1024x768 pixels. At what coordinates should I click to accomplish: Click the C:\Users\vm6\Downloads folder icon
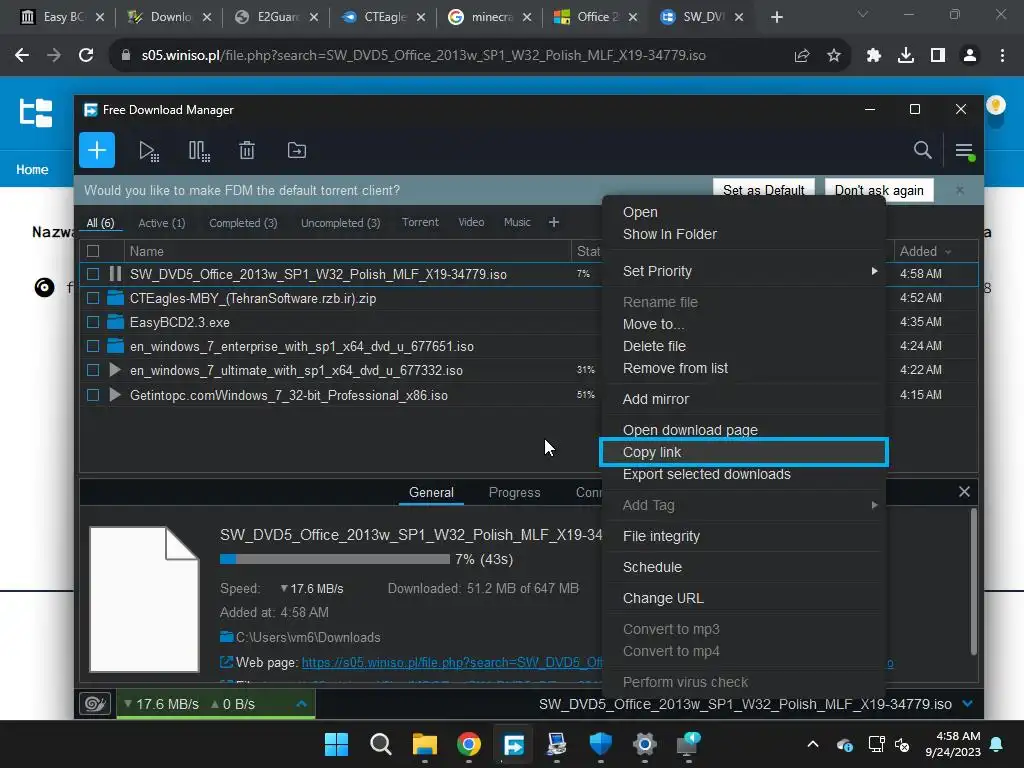click(x=227, y=637)
